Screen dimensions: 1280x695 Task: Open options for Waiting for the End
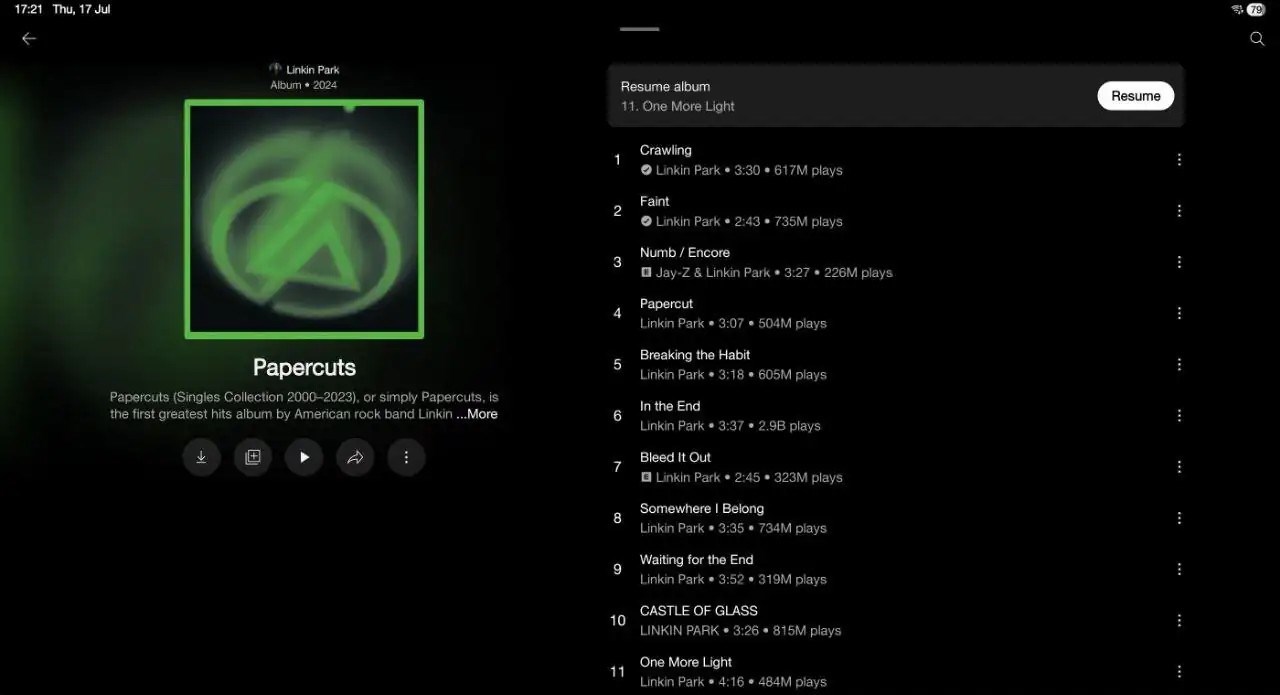[1179, 569]
